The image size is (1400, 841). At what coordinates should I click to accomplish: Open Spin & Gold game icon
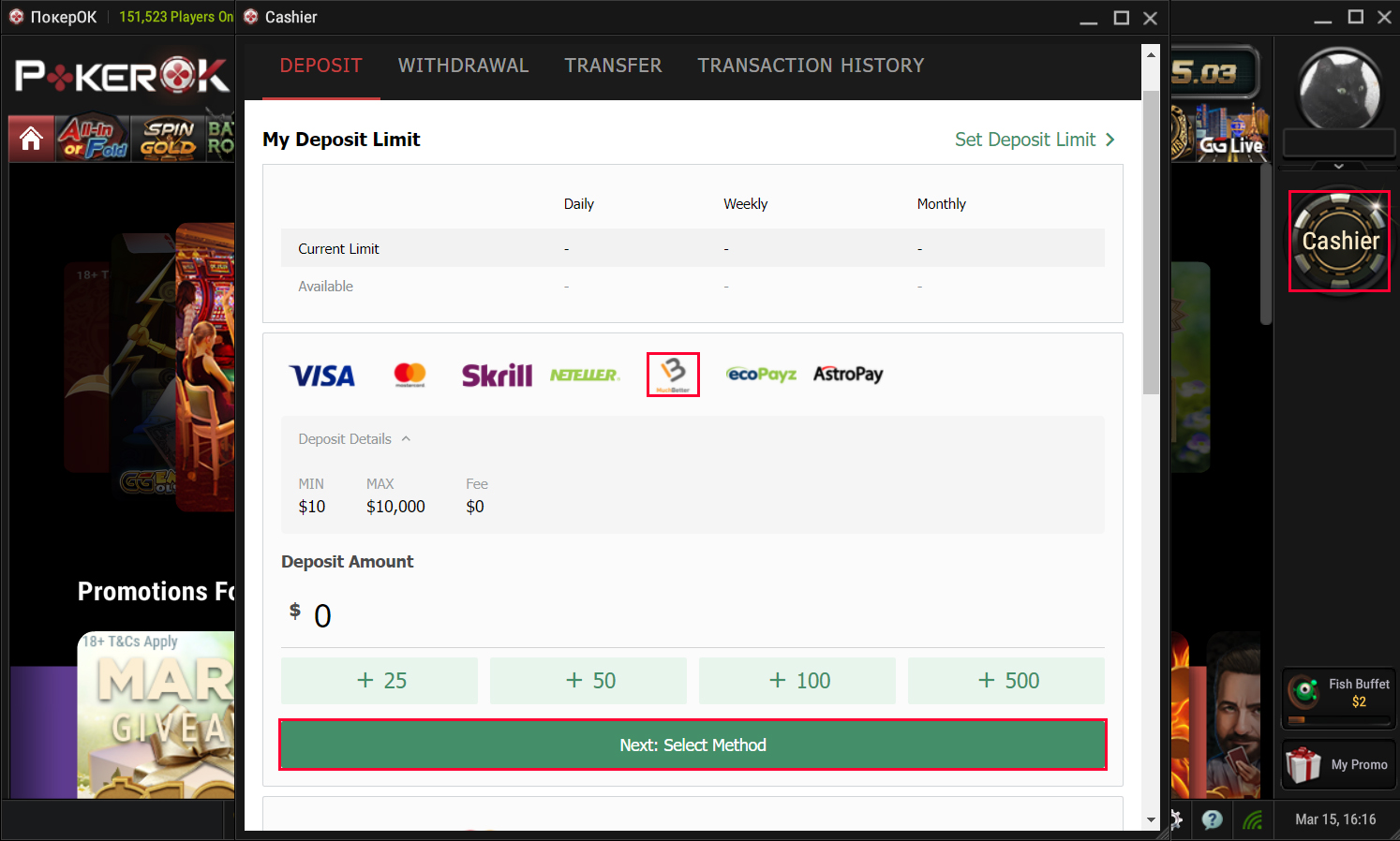click(168, 139)
